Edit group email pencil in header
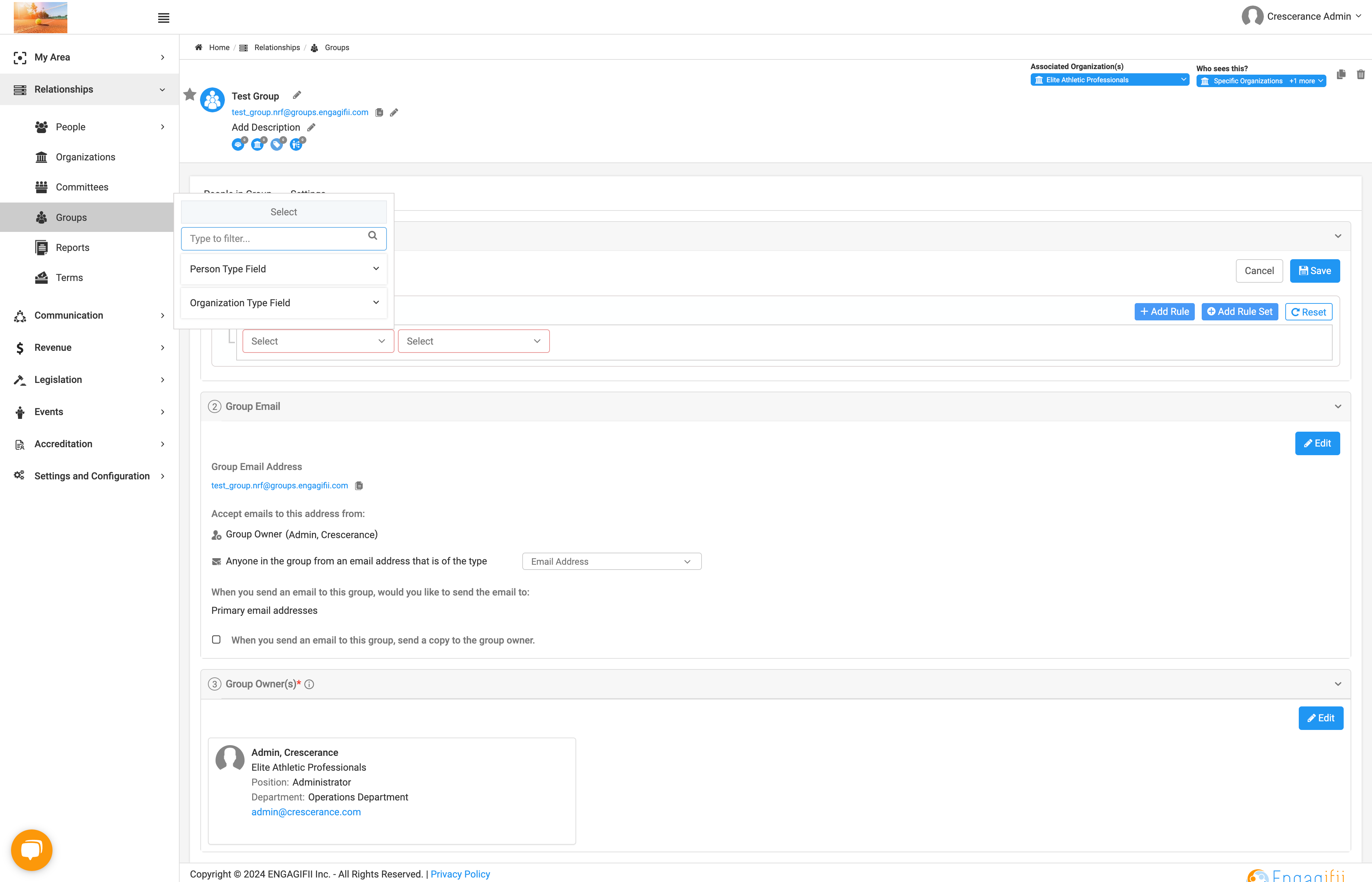Screen dimensions: 1372x882 pos(394,112)
